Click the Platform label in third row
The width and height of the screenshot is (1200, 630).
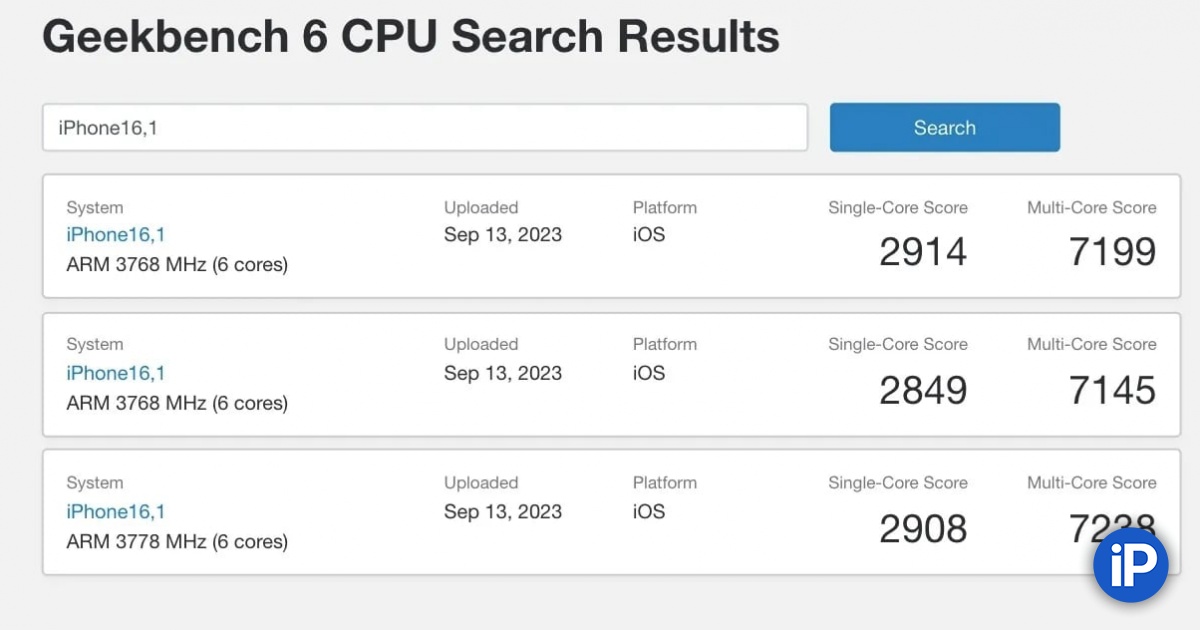(x=664, y=482)
